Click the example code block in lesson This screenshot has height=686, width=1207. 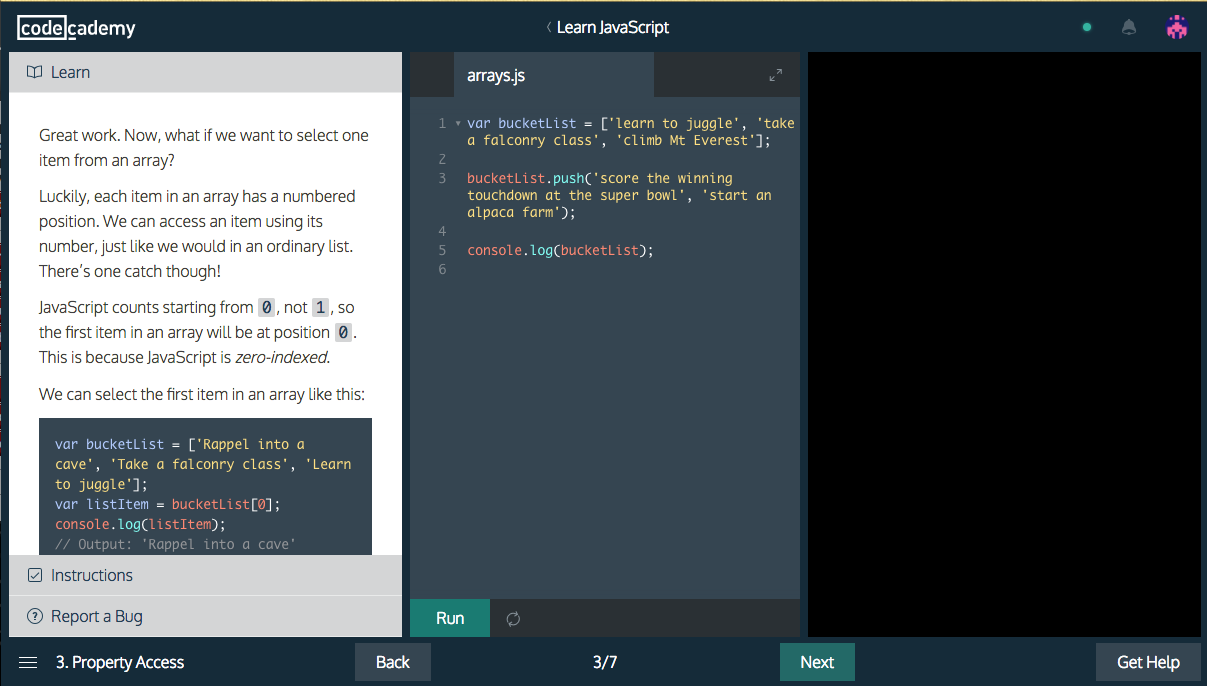point(205,487)
